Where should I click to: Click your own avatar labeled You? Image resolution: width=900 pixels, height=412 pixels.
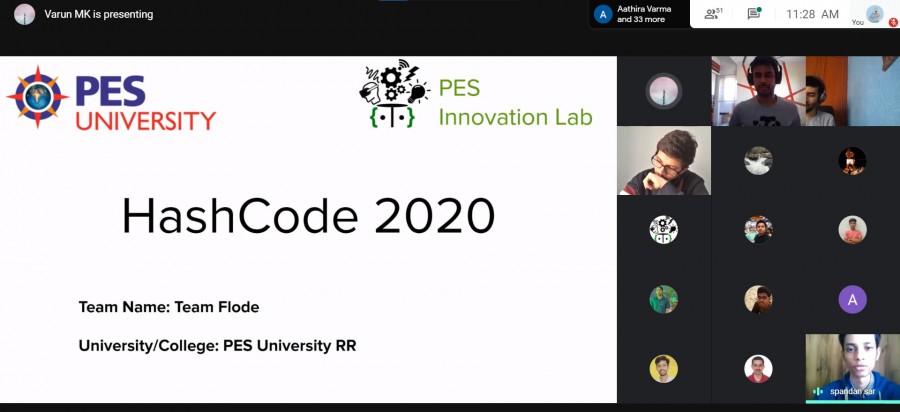(873, 13)
